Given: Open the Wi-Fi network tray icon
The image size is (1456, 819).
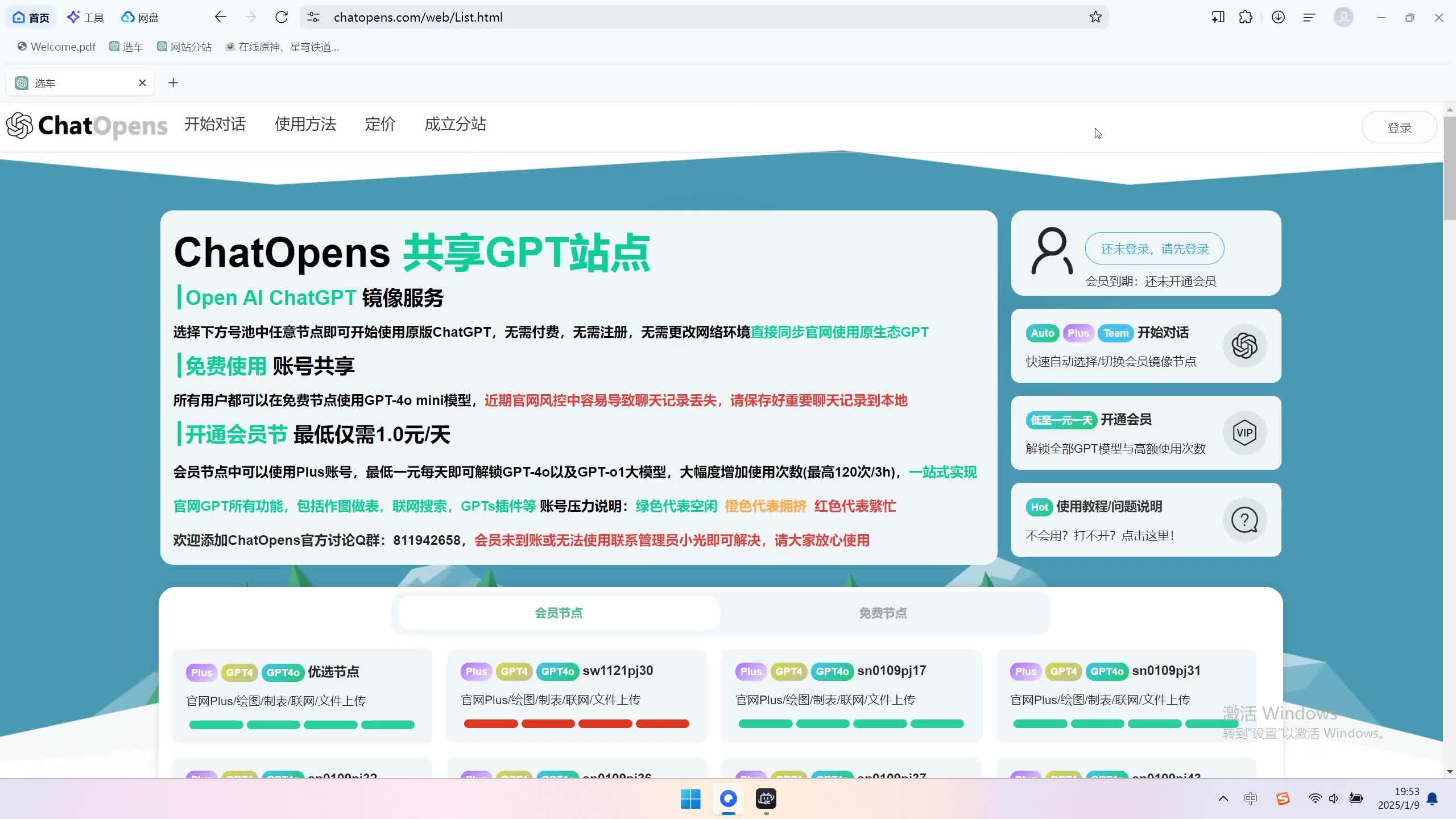Looking at the screenshot, I should click(x=1314, y=799).
